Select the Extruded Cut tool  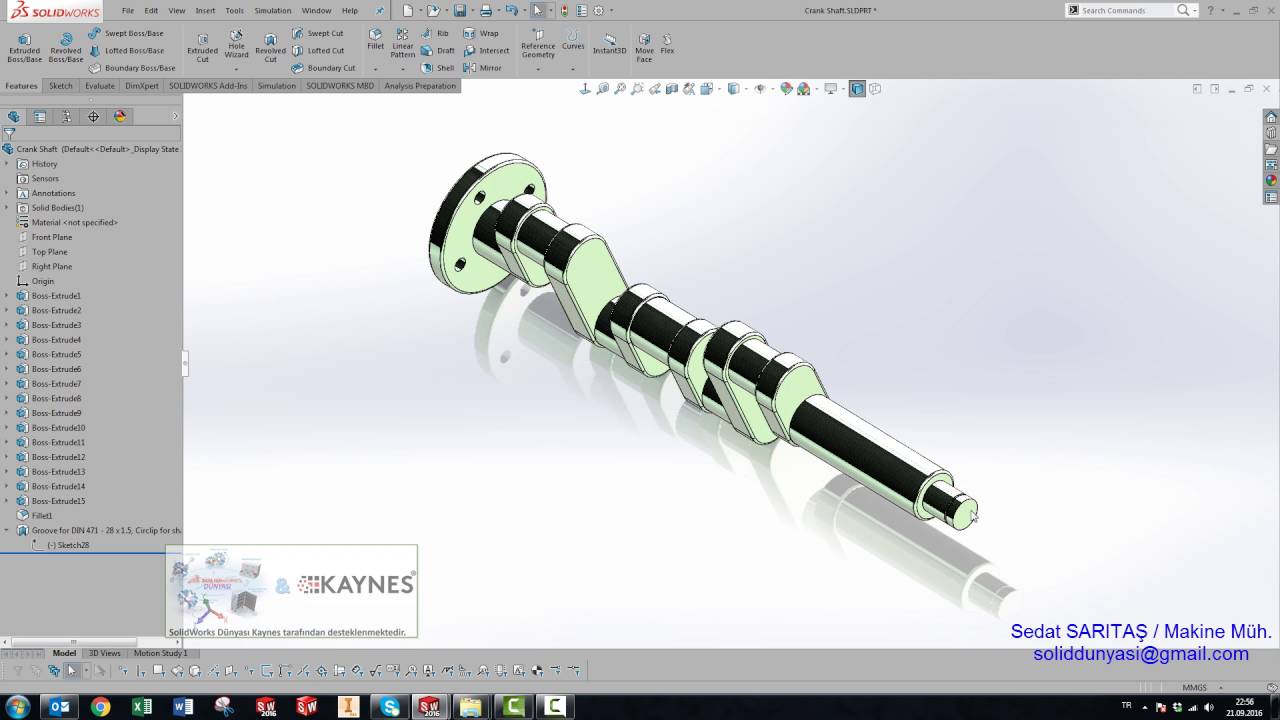[x=202, y=46]
